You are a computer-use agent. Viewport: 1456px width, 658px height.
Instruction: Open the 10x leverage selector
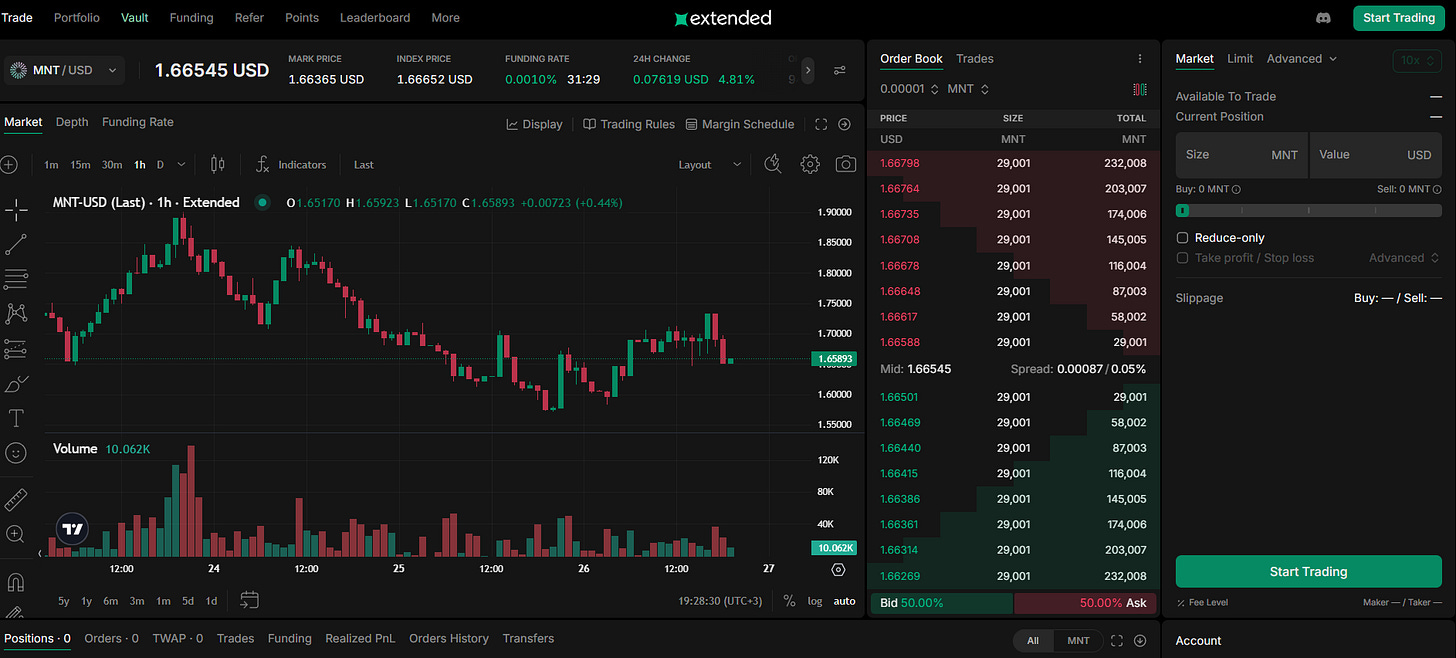pos(1417,60)
